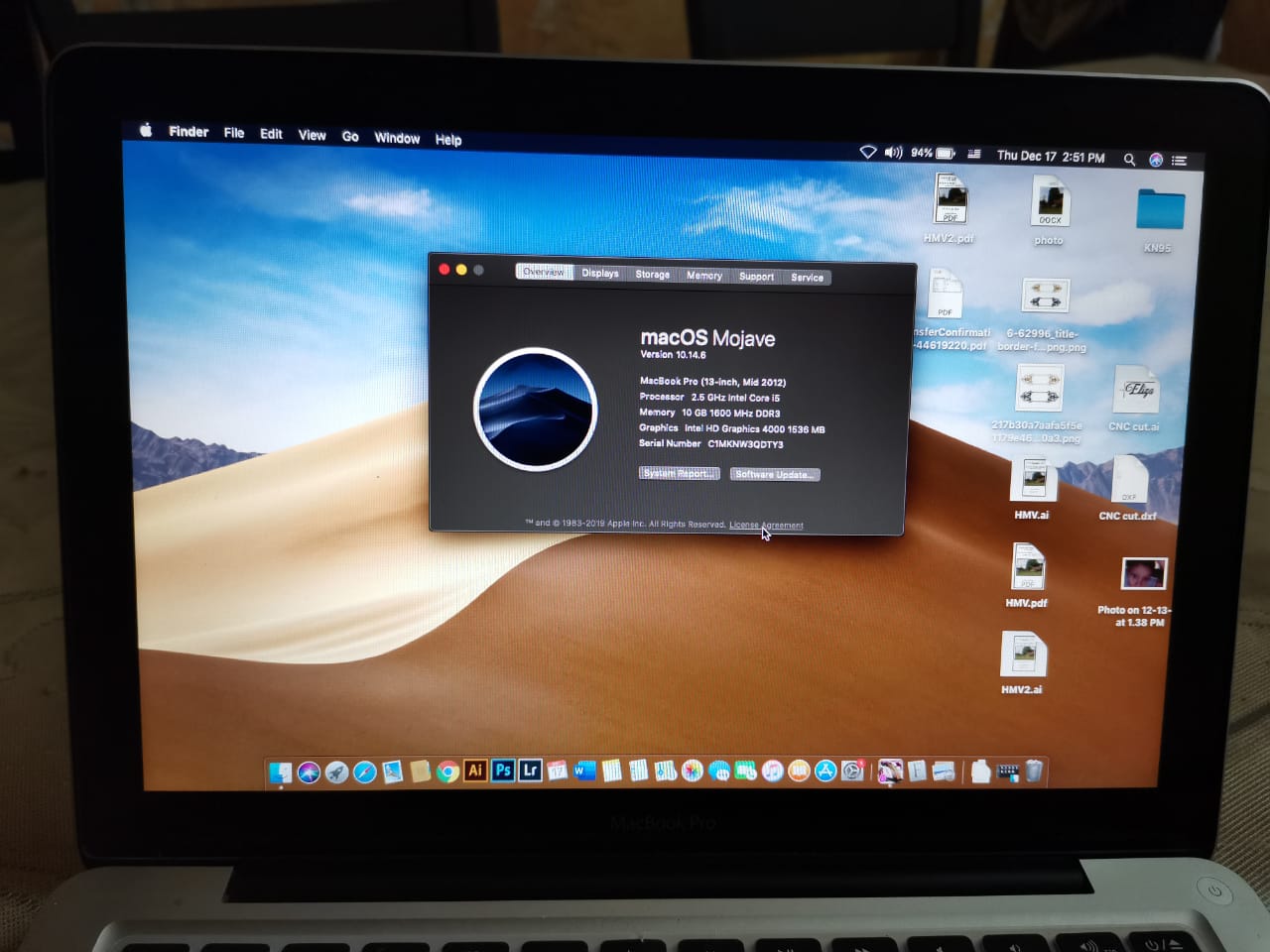Close the About This Mac window

[x=444, y=269]
